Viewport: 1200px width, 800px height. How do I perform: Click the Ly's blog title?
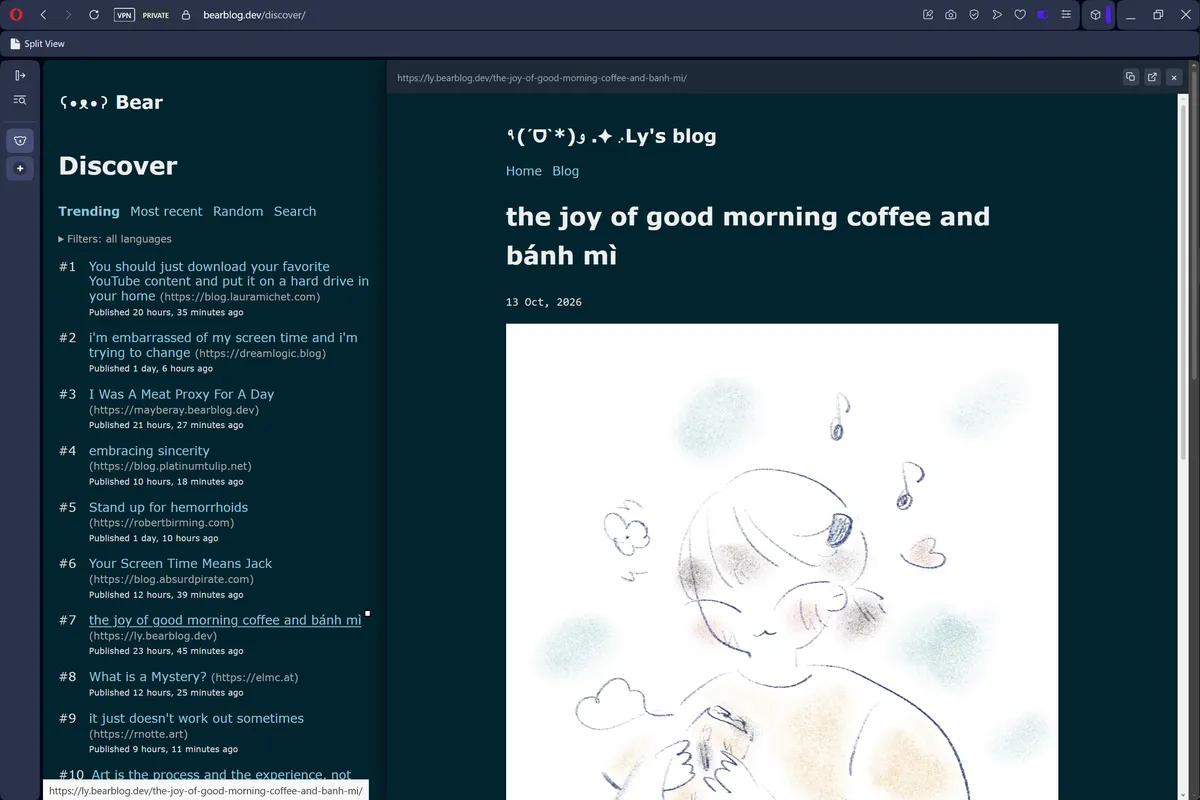coord(611,136)
